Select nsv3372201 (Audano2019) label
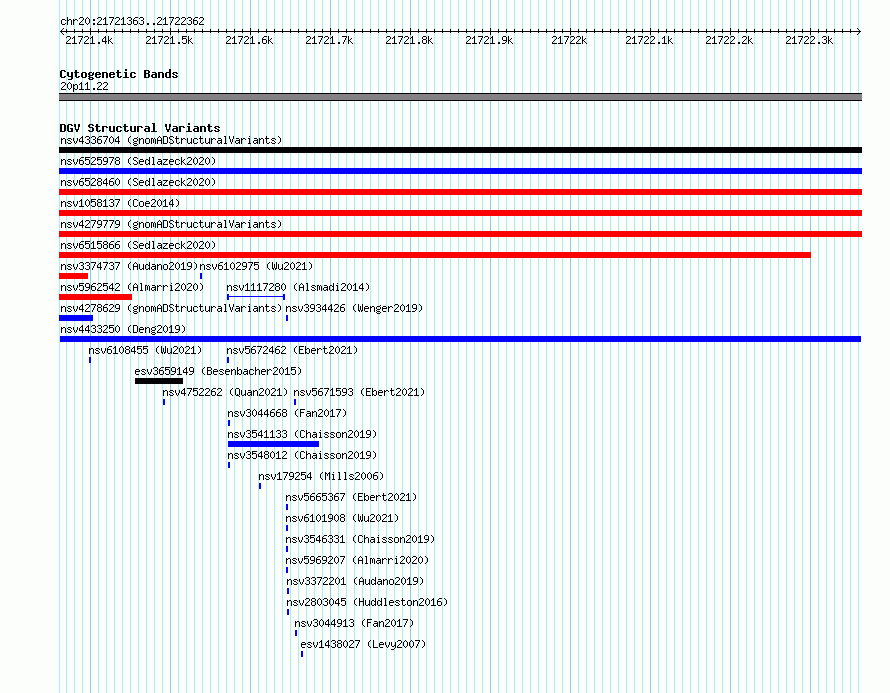Screen dimensions: 890x693 [355, 581]
